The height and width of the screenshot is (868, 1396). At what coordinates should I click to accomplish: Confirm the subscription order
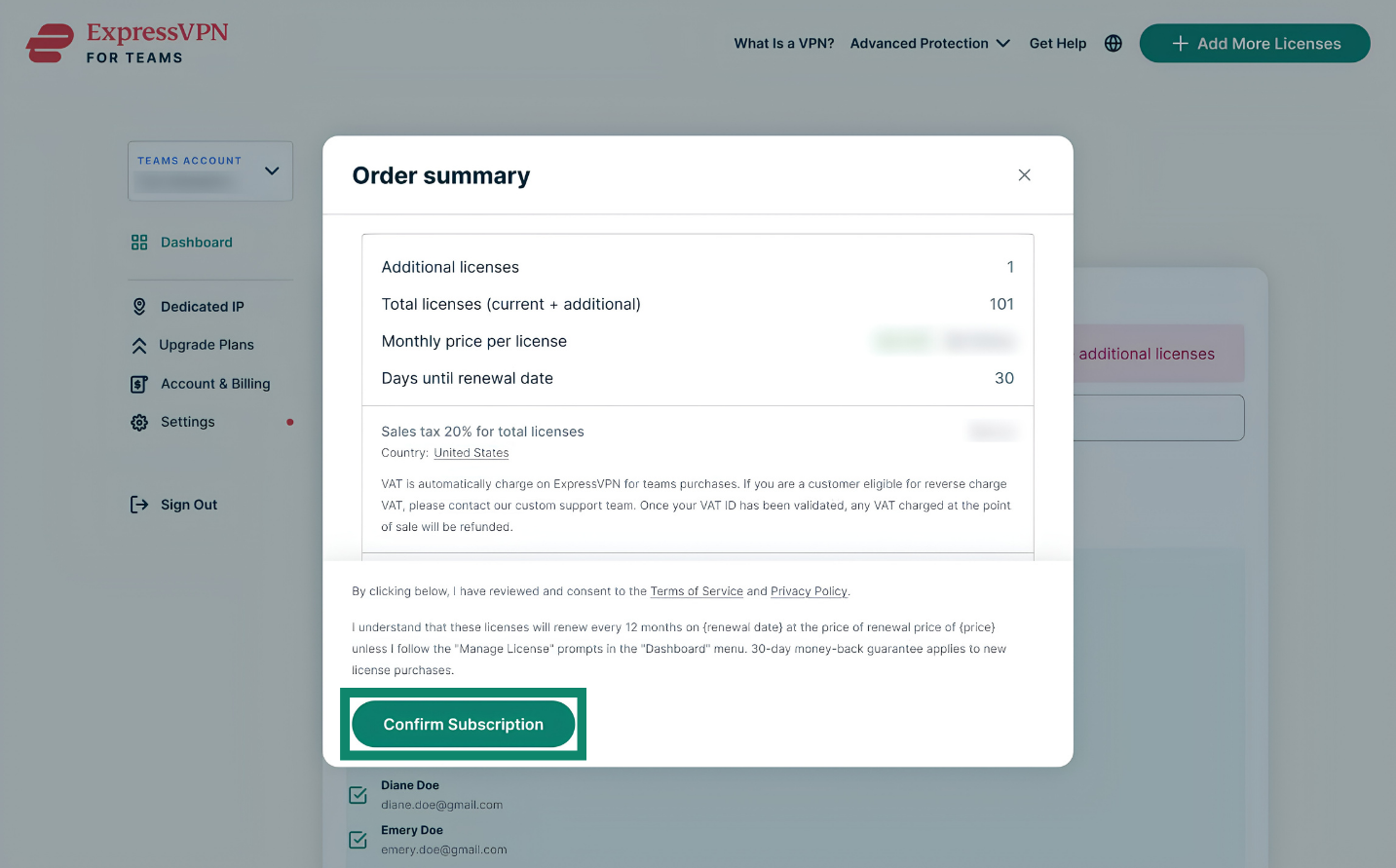(x=464, y=724)
